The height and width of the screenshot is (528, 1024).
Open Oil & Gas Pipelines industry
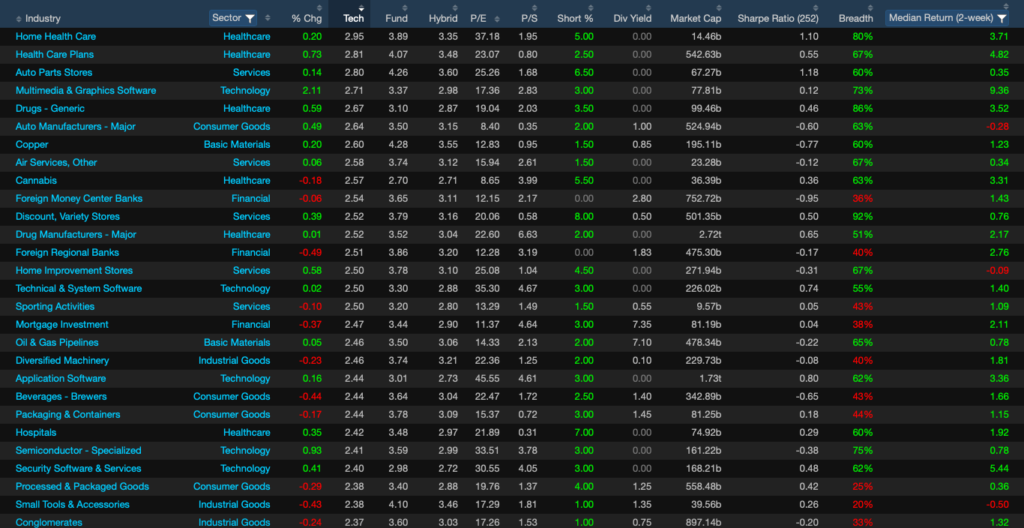click(x=57, y=342)
